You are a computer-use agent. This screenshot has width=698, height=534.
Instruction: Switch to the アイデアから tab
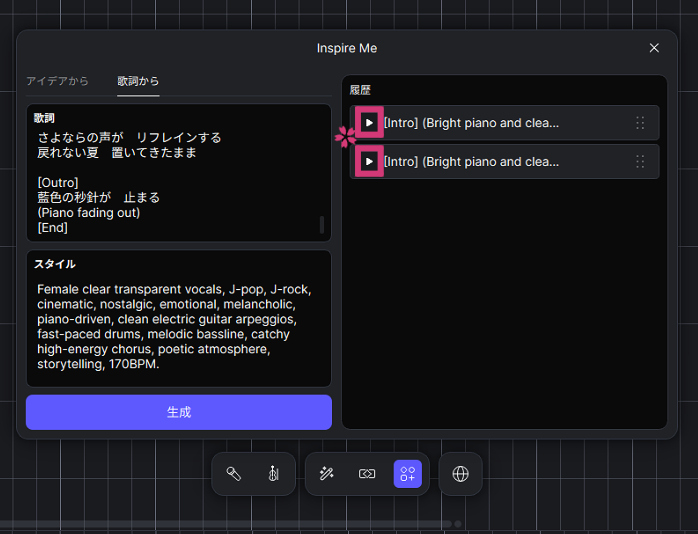pos(57,81)
